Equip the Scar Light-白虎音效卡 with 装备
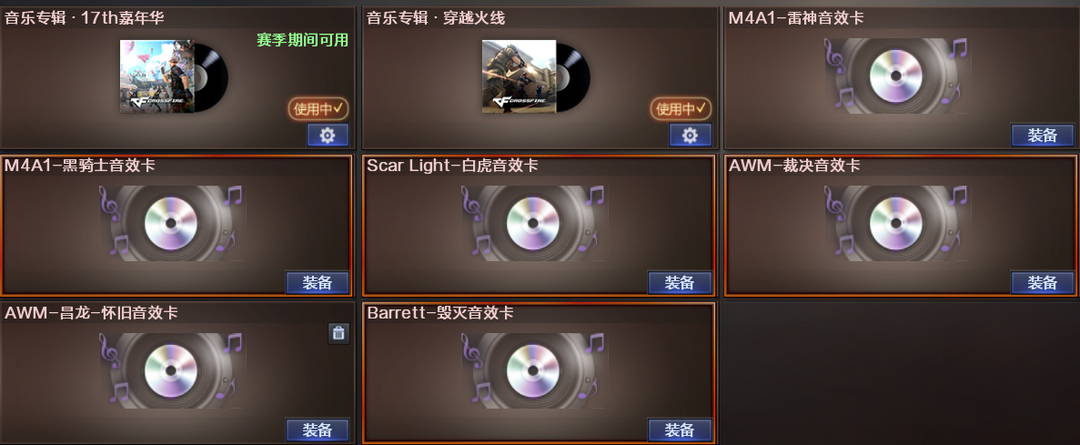The width and height of the screenshot is (1080, 445). point(680,282)
